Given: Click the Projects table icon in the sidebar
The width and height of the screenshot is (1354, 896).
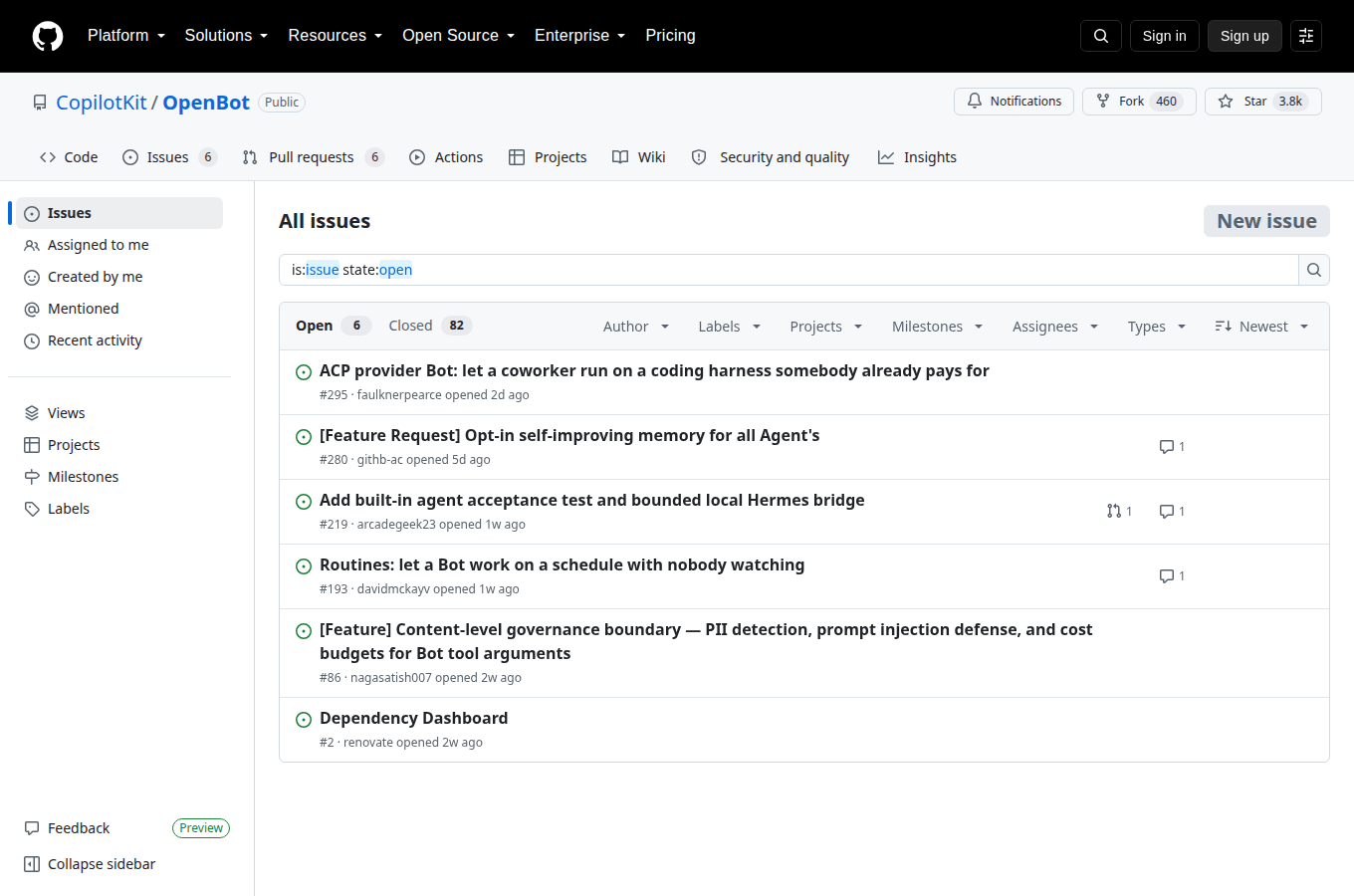Looking at the screenshot, I should [x=32, y=445].
